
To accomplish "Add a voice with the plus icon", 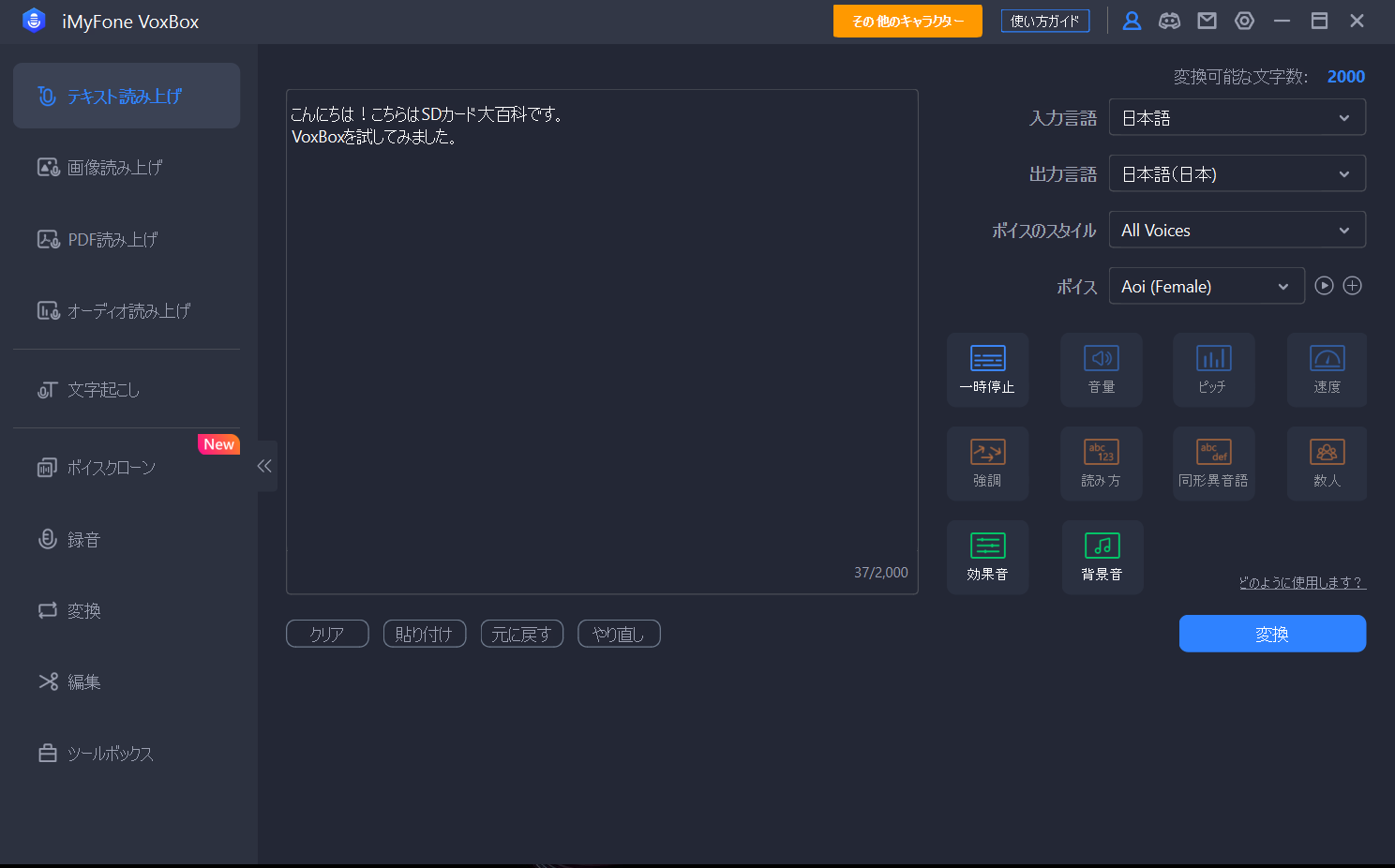I will pyautogui.click(x=1352, y=286).
